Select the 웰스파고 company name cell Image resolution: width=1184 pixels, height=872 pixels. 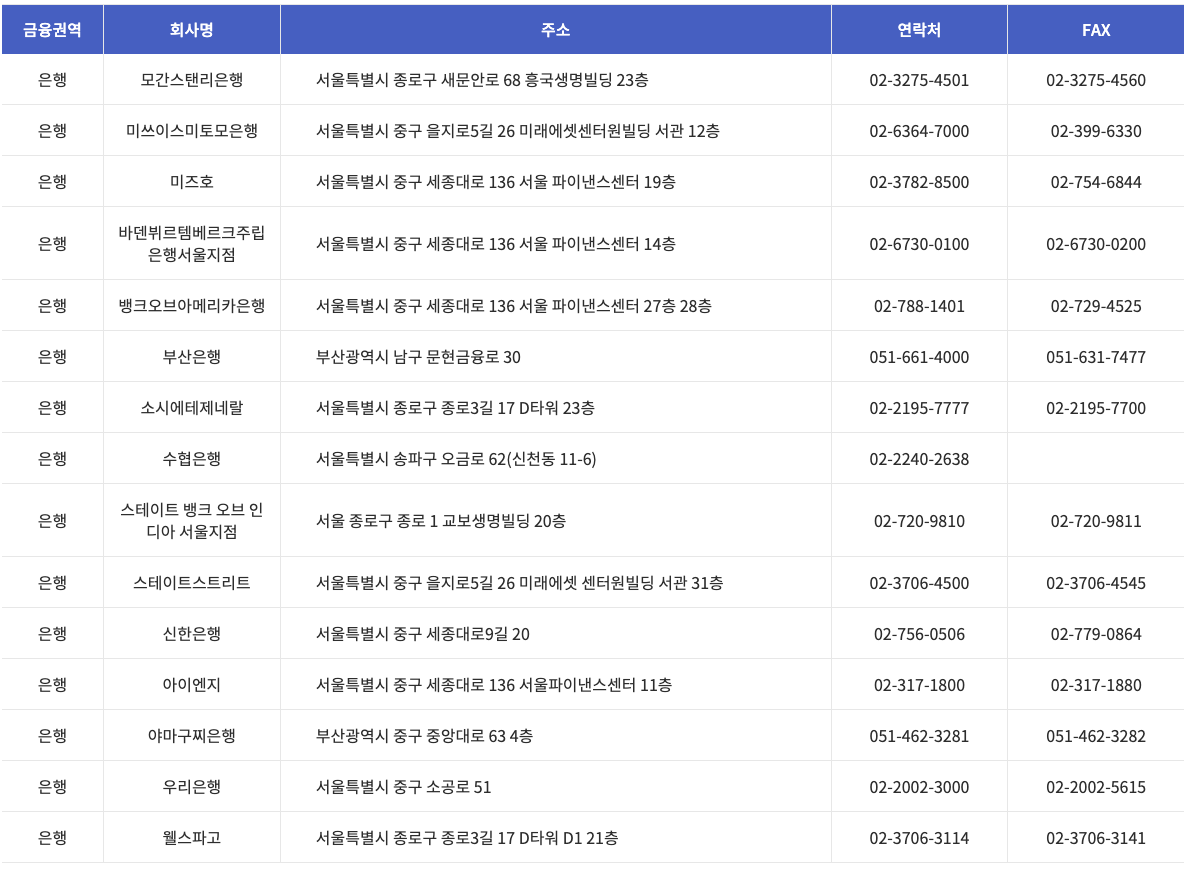tap(192, 837)
